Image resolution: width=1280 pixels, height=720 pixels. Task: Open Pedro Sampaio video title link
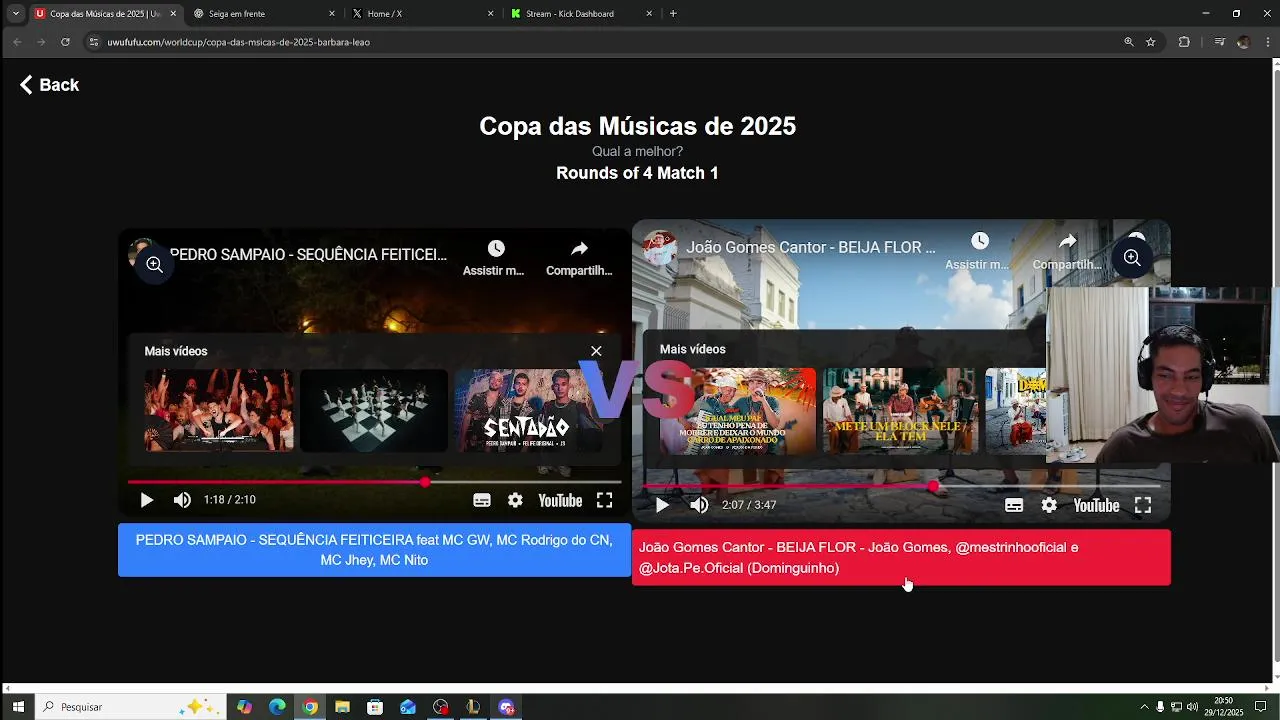click(x=308, y=255)
